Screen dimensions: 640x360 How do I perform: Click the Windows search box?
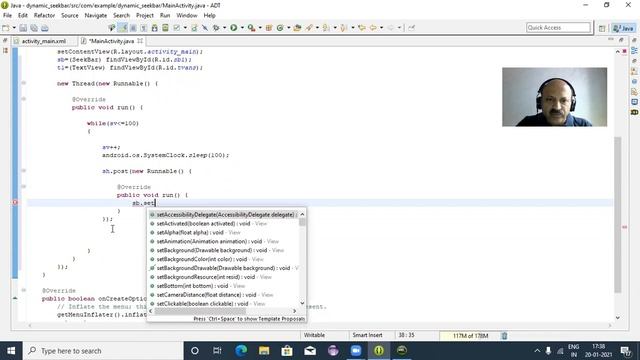tap(103, 351)
